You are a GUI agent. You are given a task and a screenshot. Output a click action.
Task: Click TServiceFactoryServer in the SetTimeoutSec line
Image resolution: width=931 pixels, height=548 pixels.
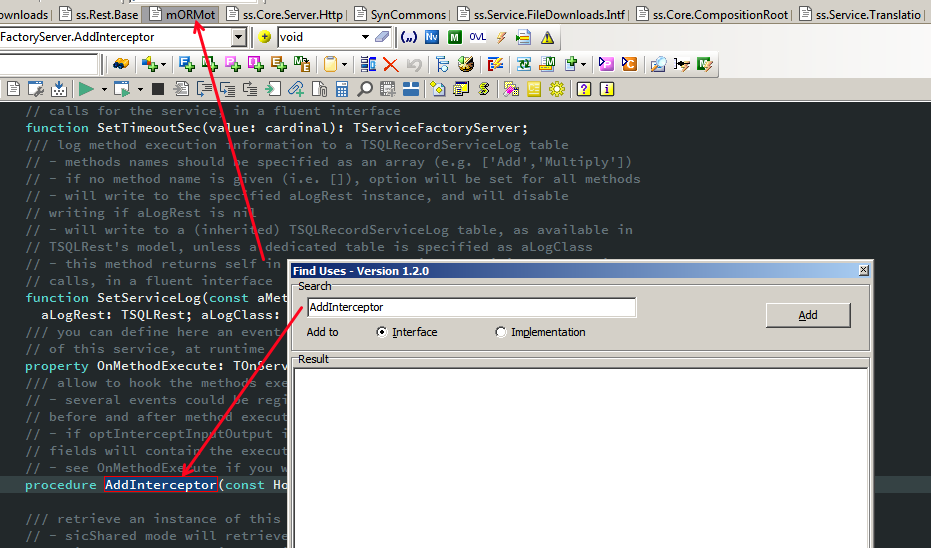(436, 128)
